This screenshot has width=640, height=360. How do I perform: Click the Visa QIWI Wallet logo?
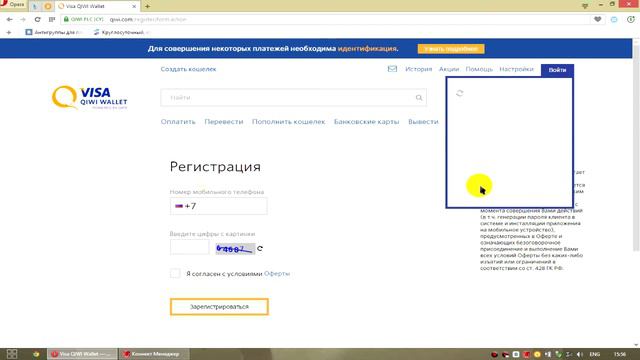tap(89, 97)
